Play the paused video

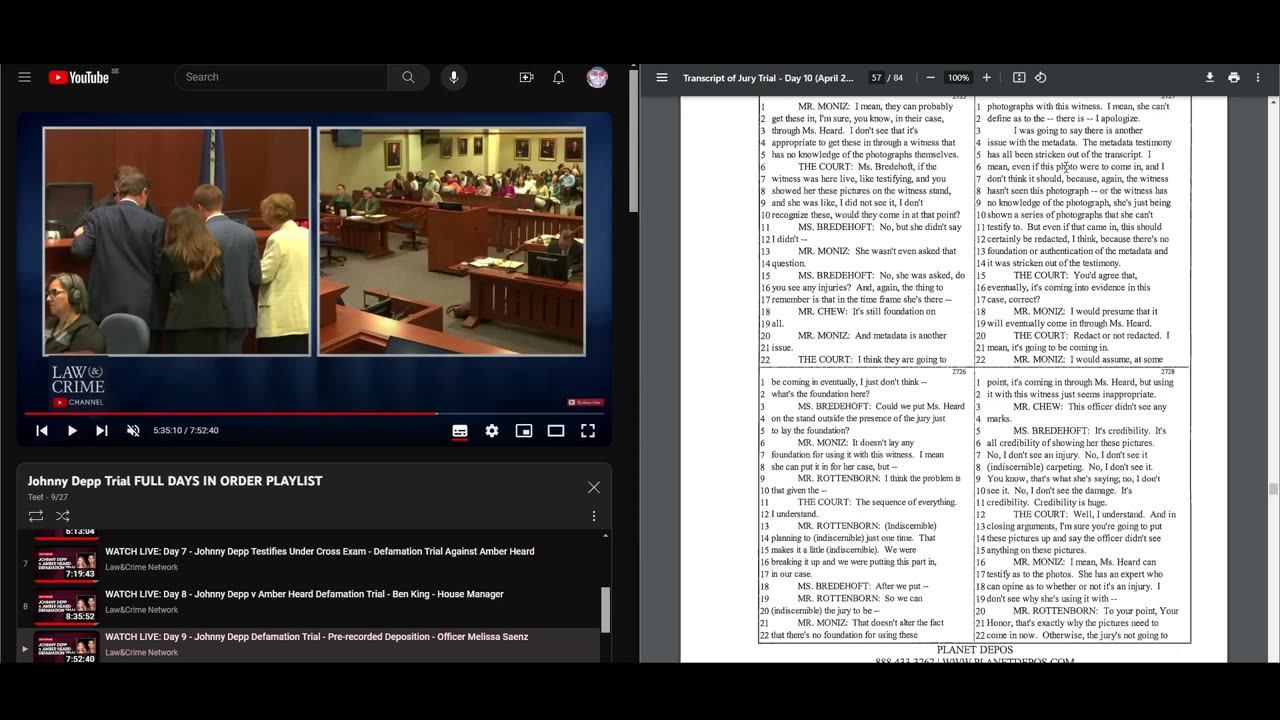pos(72,430)
